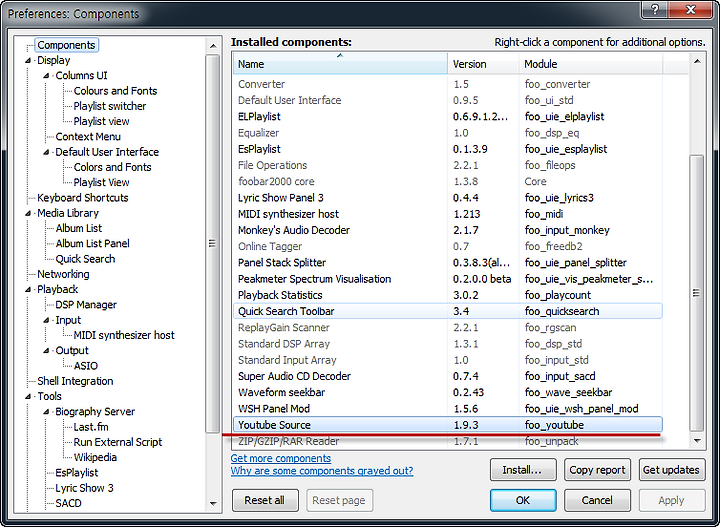The image size is (720, 527).
Task: Select Quick Search Toolbar component row
Action: [448, 311]
